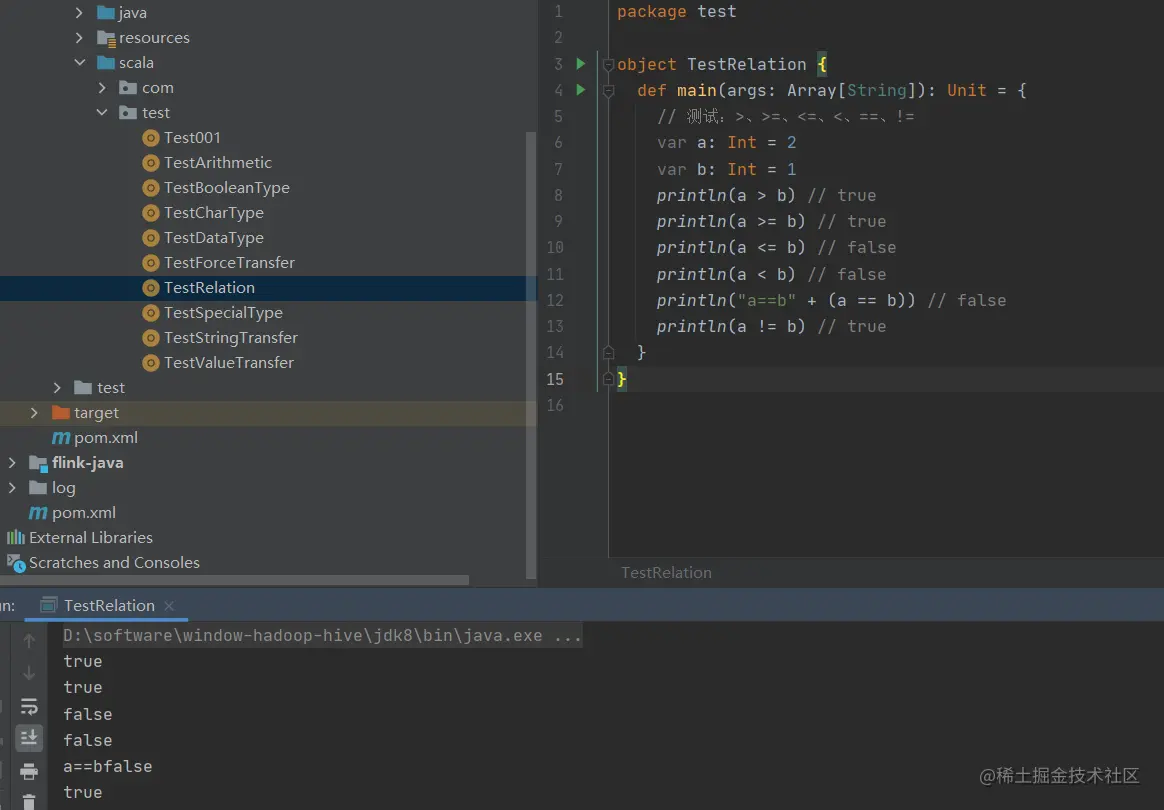Select root pom.xml file
Image resolution: width=1164 pixels, height=810 pixels.
tap(83, 513)
